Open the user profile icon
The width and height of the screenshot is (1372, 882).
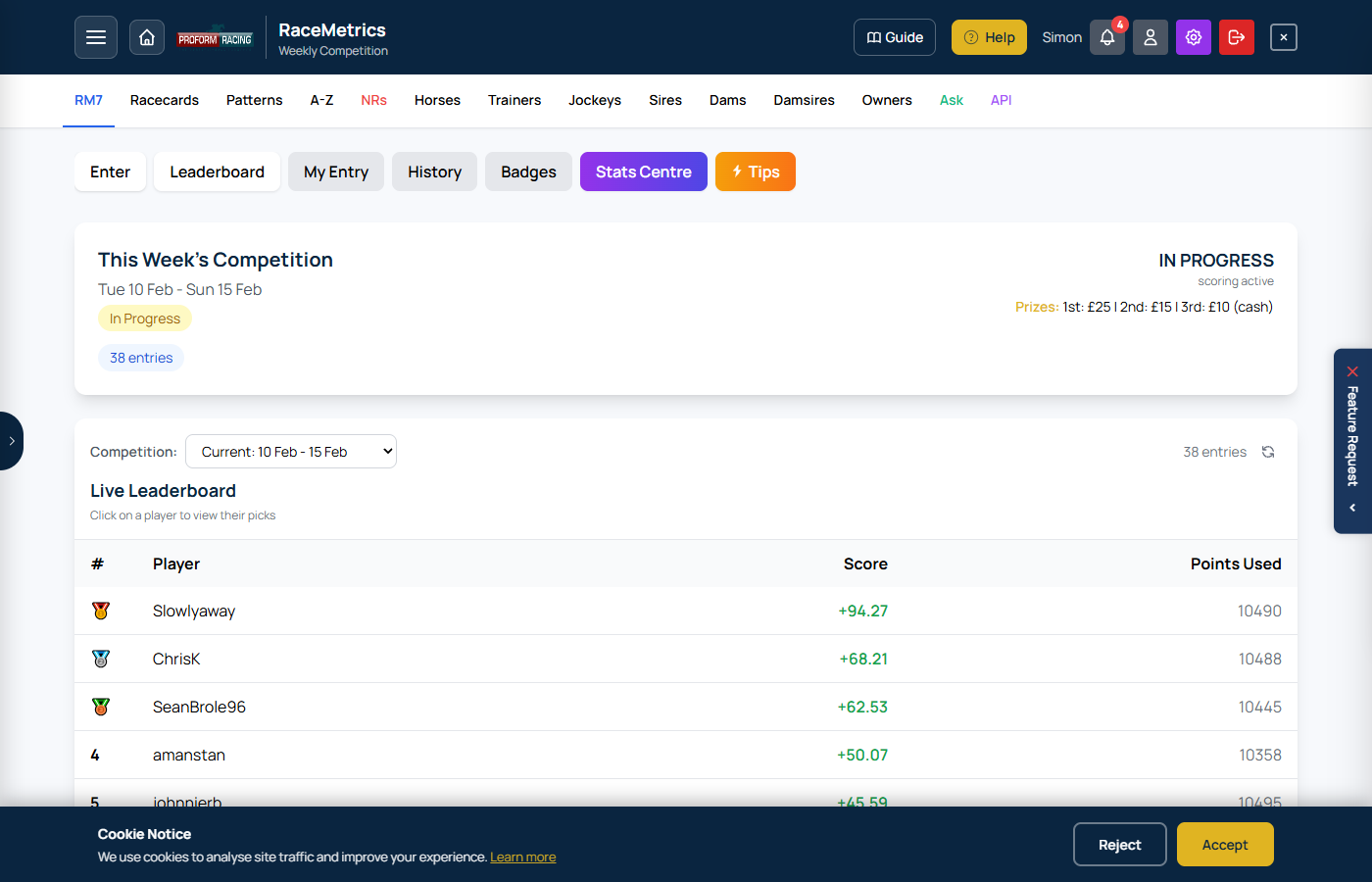pyautogui.click(x=1151, y=37)
